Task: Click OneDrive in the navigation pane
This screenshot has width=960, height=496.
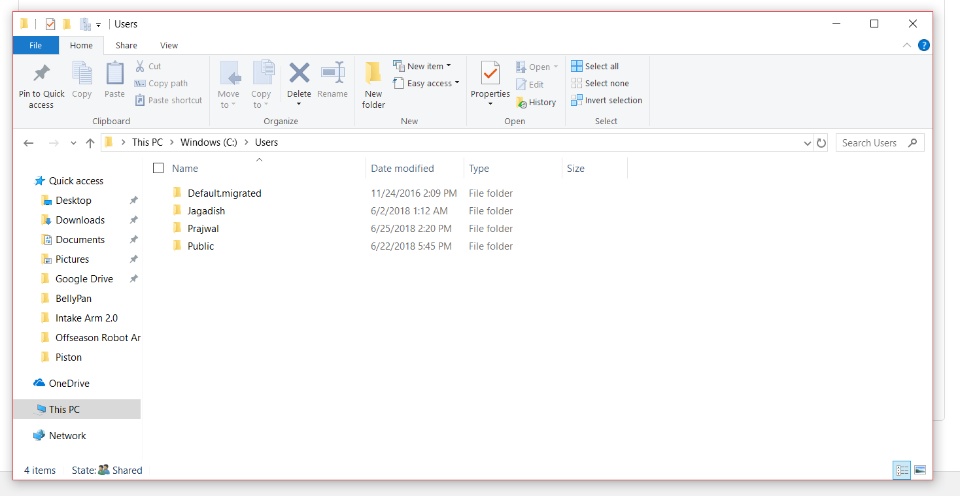Action: pyautogui.click(x=69, y=383)
